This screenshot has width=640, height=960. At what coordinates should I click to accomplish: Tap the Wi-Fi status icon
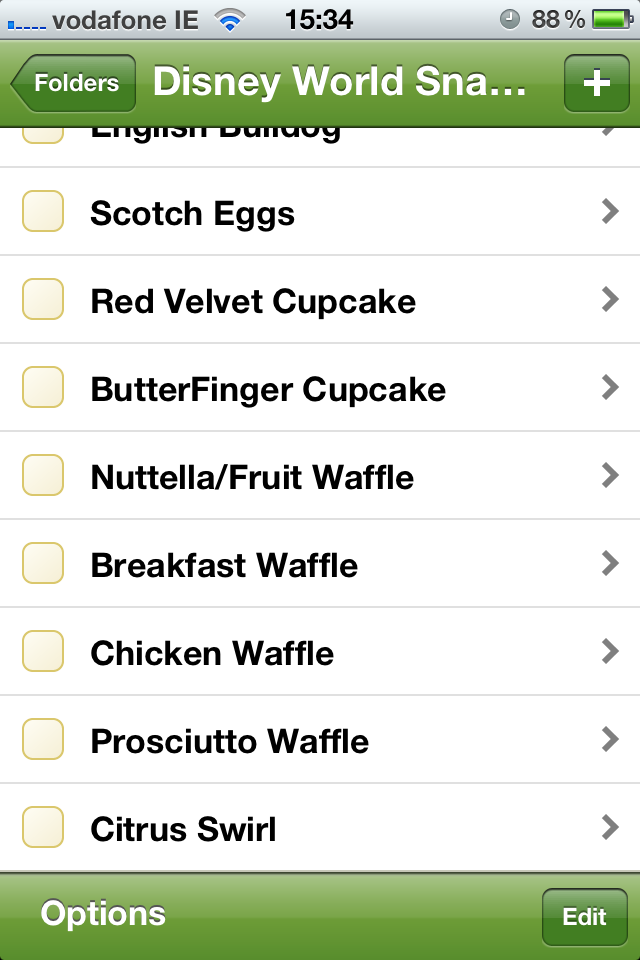coord(230,19)
